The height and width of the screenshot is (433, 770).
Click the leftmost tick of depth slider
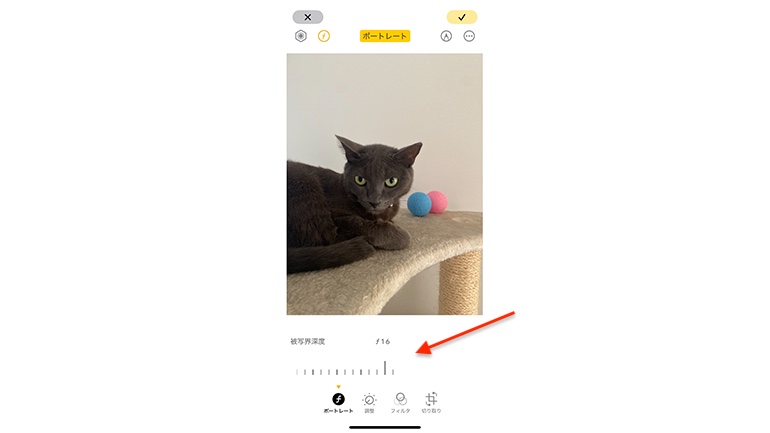click(297, 372)
